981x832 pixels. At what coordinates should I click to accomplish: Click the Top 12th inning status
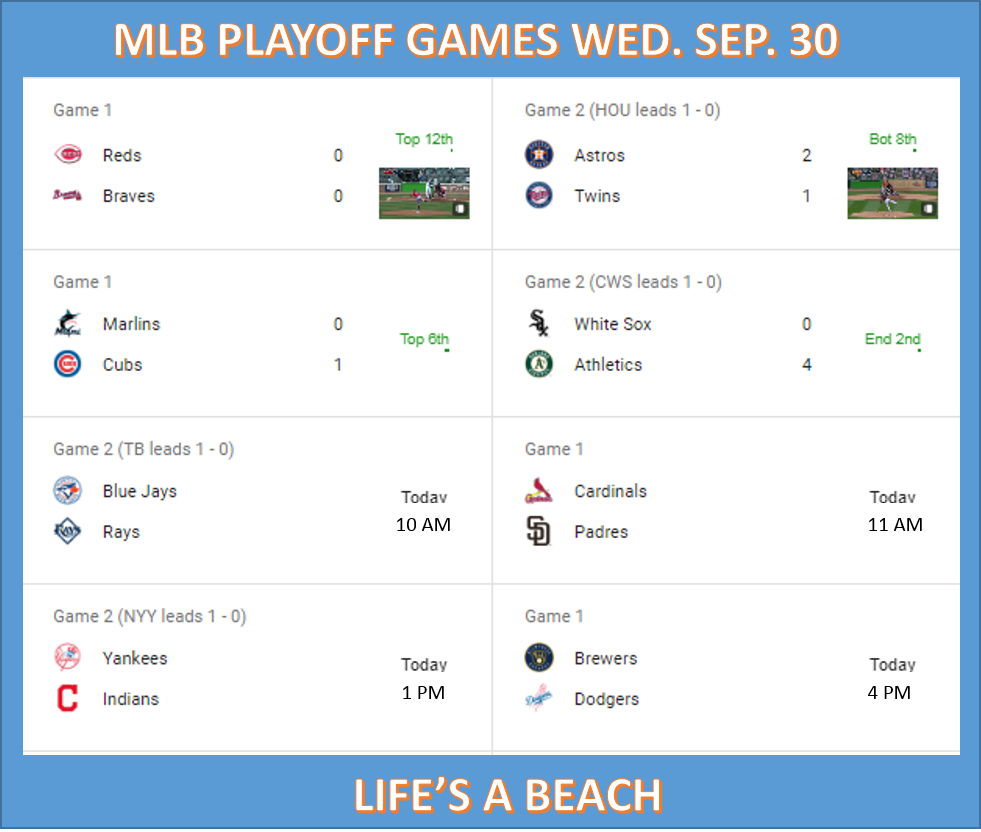click(424, 140)
